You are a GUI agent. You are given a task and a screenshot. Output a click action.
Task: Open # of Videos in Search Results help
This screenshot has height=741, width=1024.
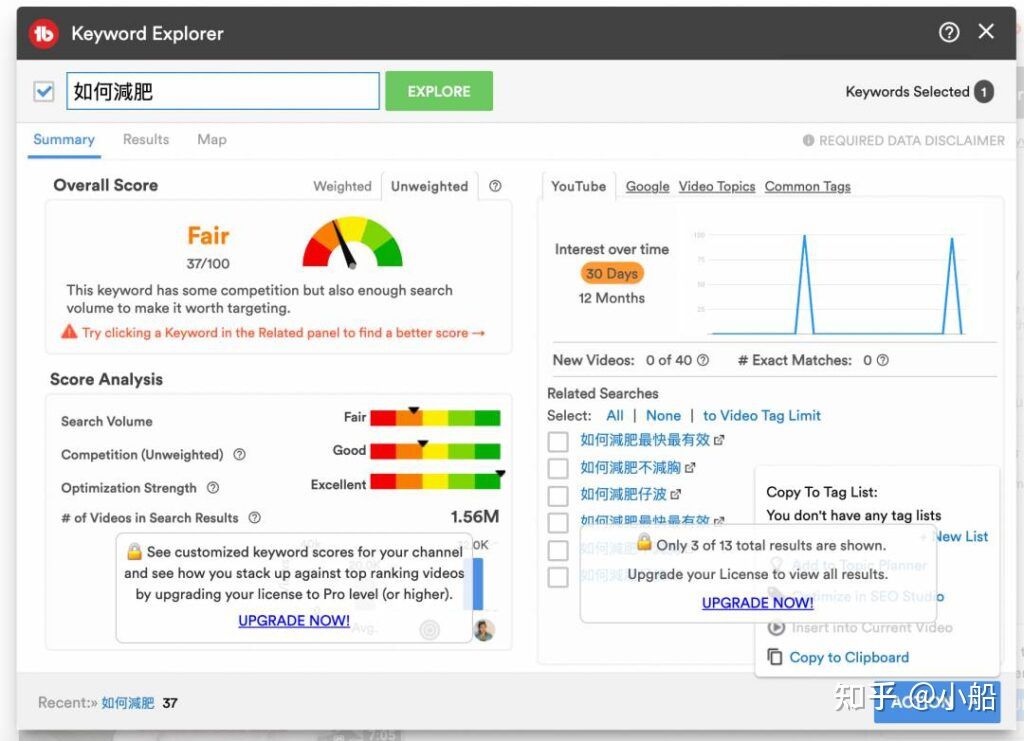[x=255, y=518]
